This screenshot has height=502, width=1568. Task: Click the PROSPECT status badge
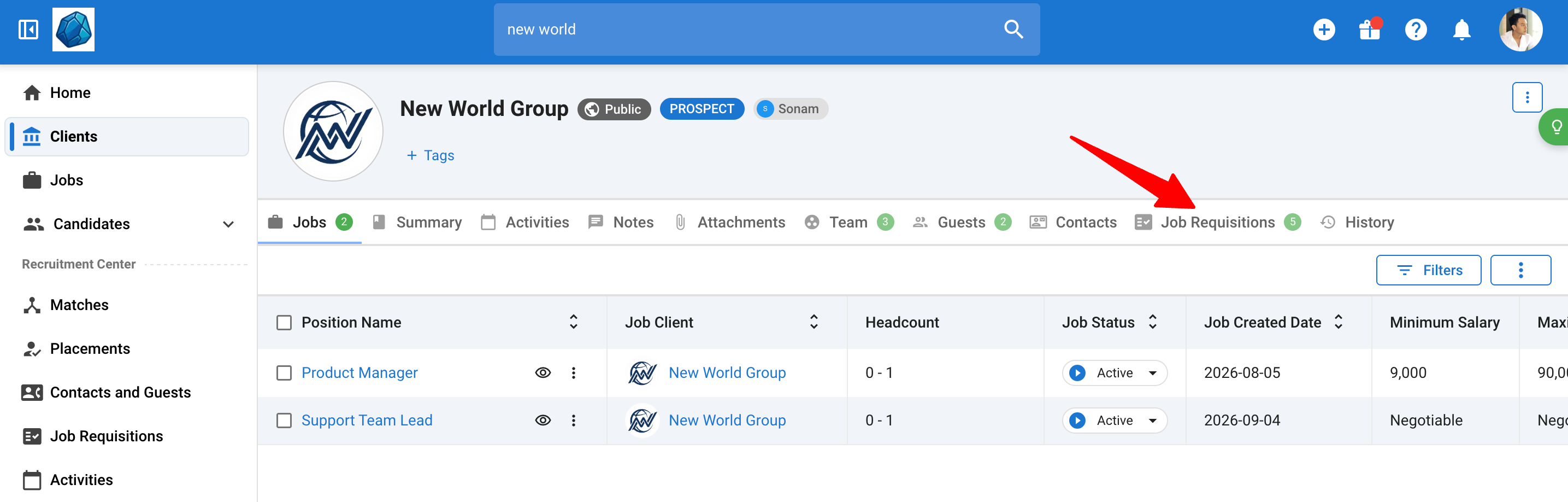pos(701,109)
